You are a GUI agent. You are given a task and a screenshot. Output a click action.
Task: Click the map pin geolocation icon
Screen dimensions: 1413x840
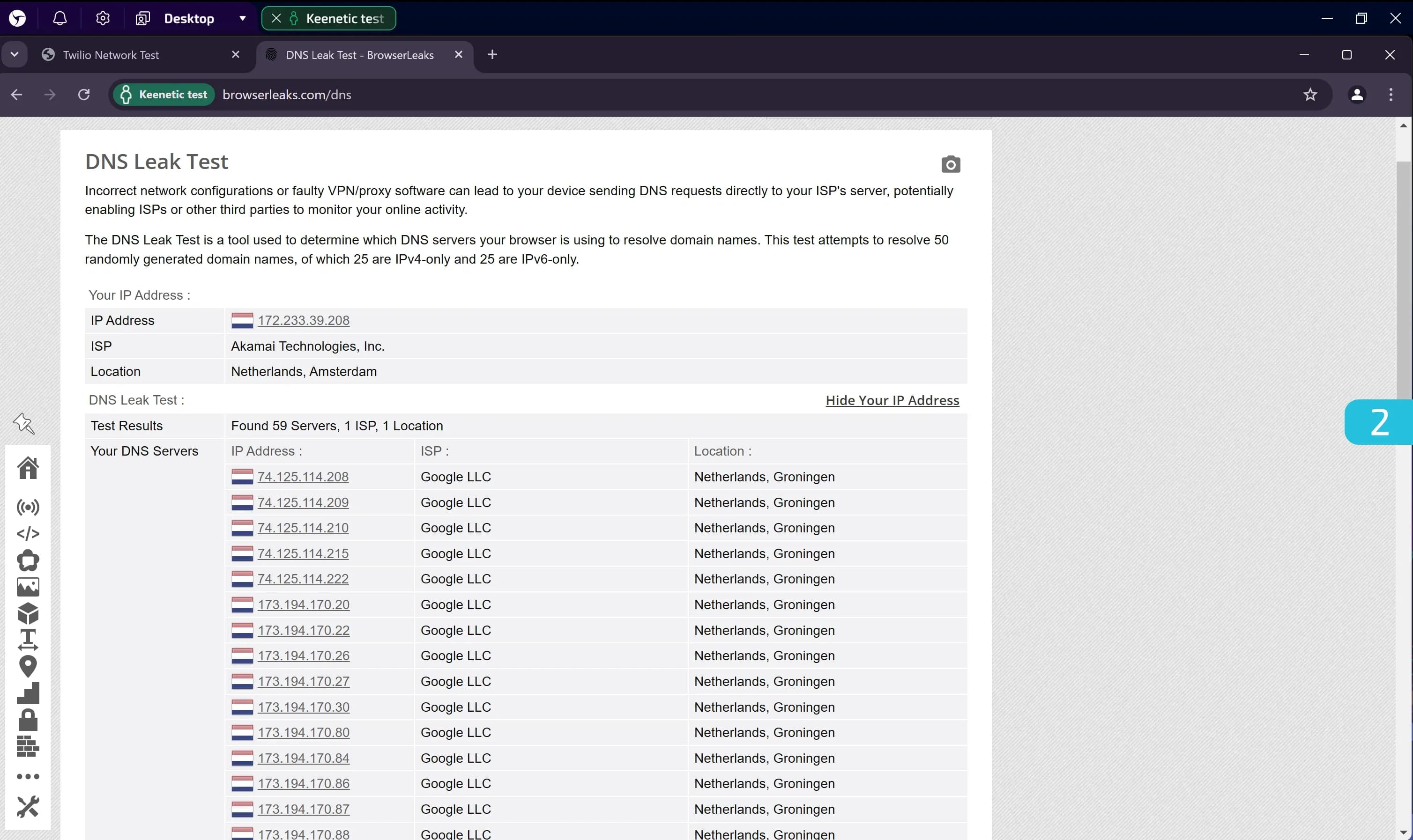click(x=28, y=666)
